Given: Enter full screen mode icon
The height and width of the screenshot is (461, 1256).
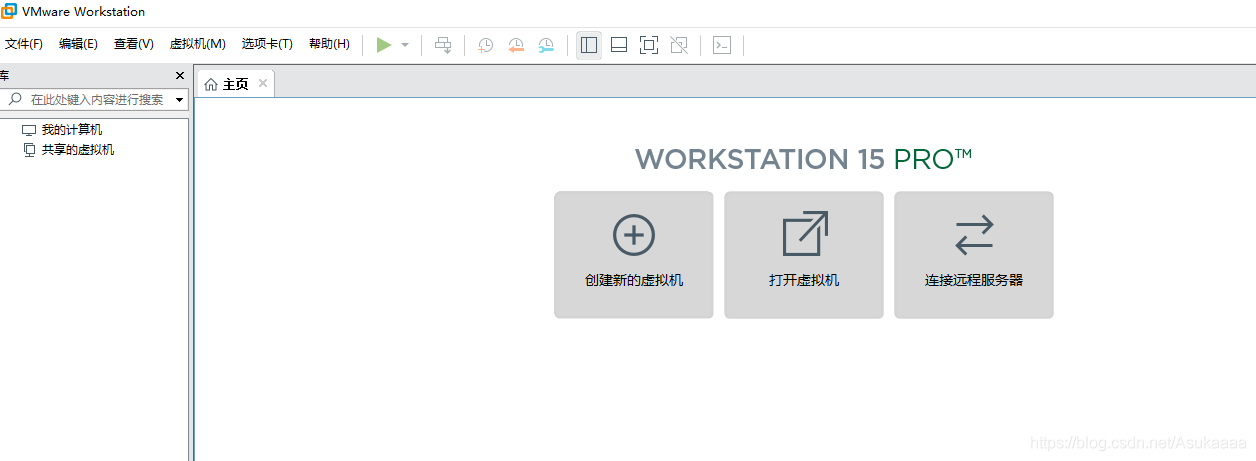Looking at the screenshot, I should coord(649,45).
